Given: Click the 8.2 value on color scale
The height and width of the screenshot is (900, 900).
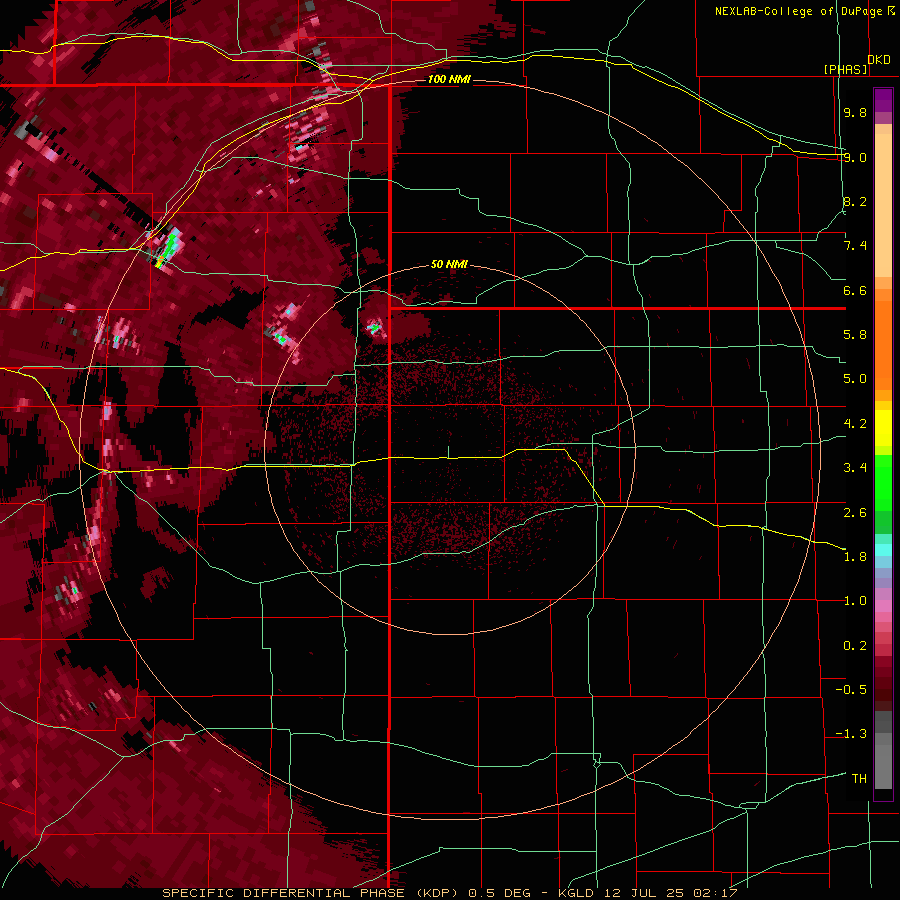Looking at the screenshot, I should click(x=855, y=201).
